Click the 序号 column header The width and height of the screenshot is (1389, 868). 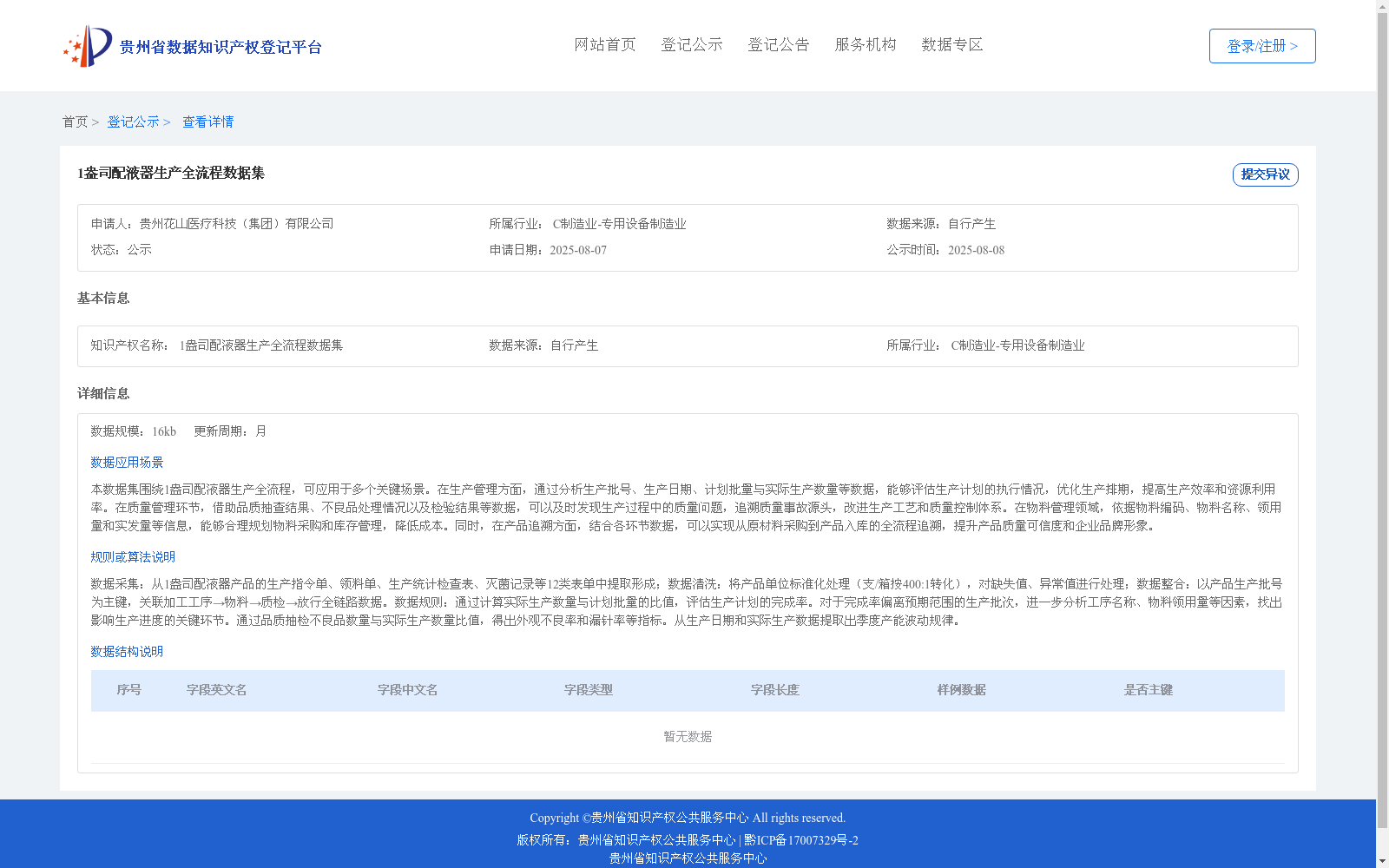[129, 690]
